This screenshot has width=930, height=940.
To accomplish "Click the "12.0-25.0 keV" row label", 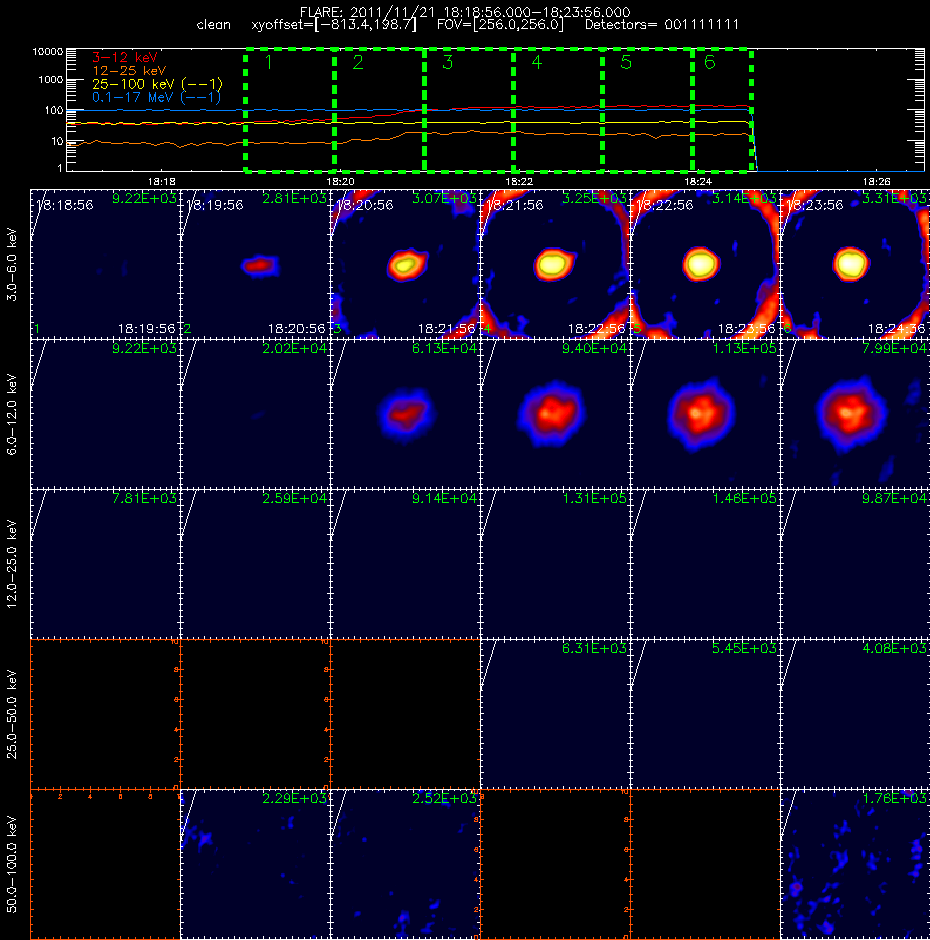I will (x=12, y=564).
